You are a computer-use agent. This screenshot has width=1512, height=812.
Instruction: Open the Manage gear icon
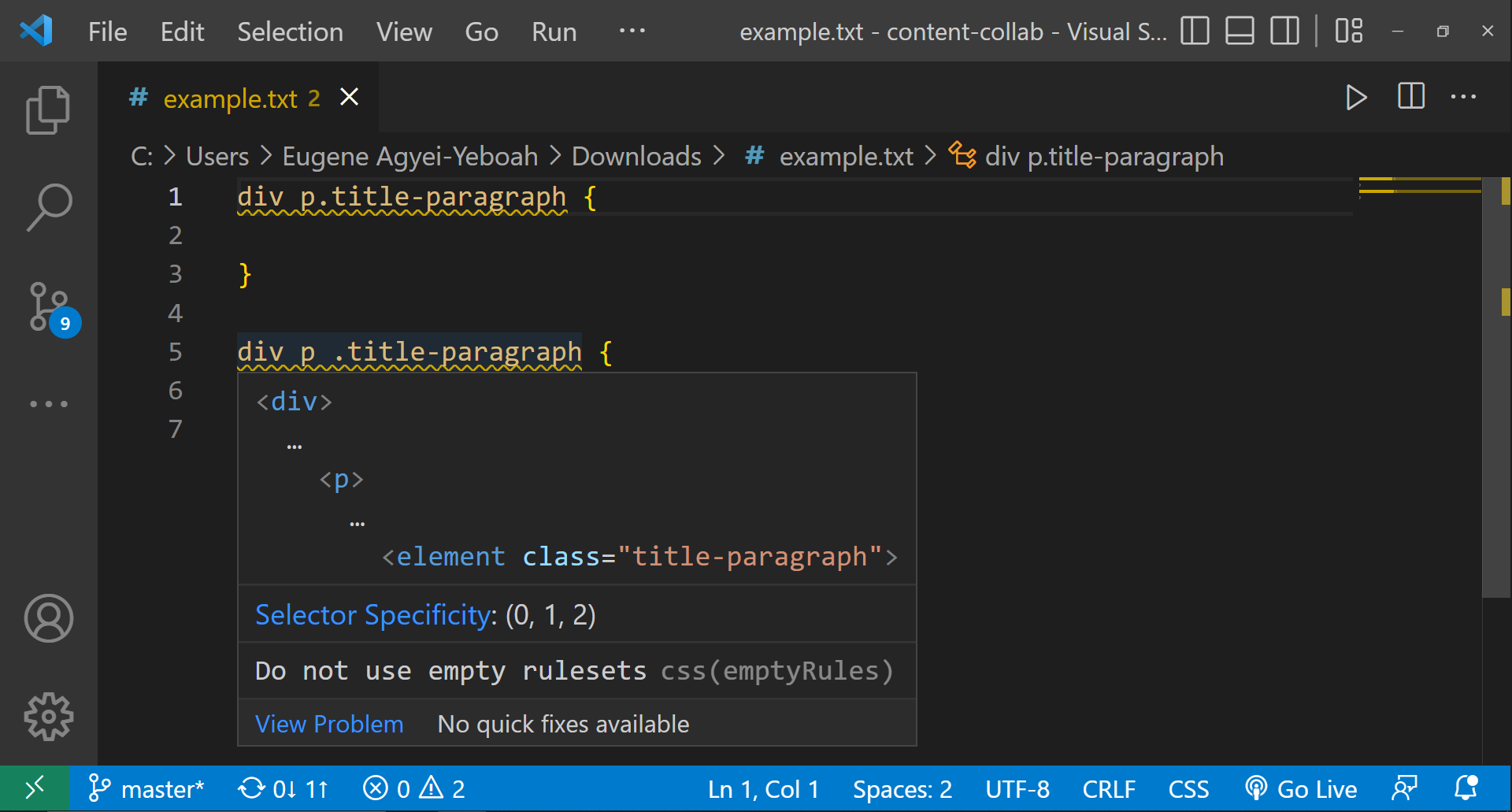coord(48,717)
